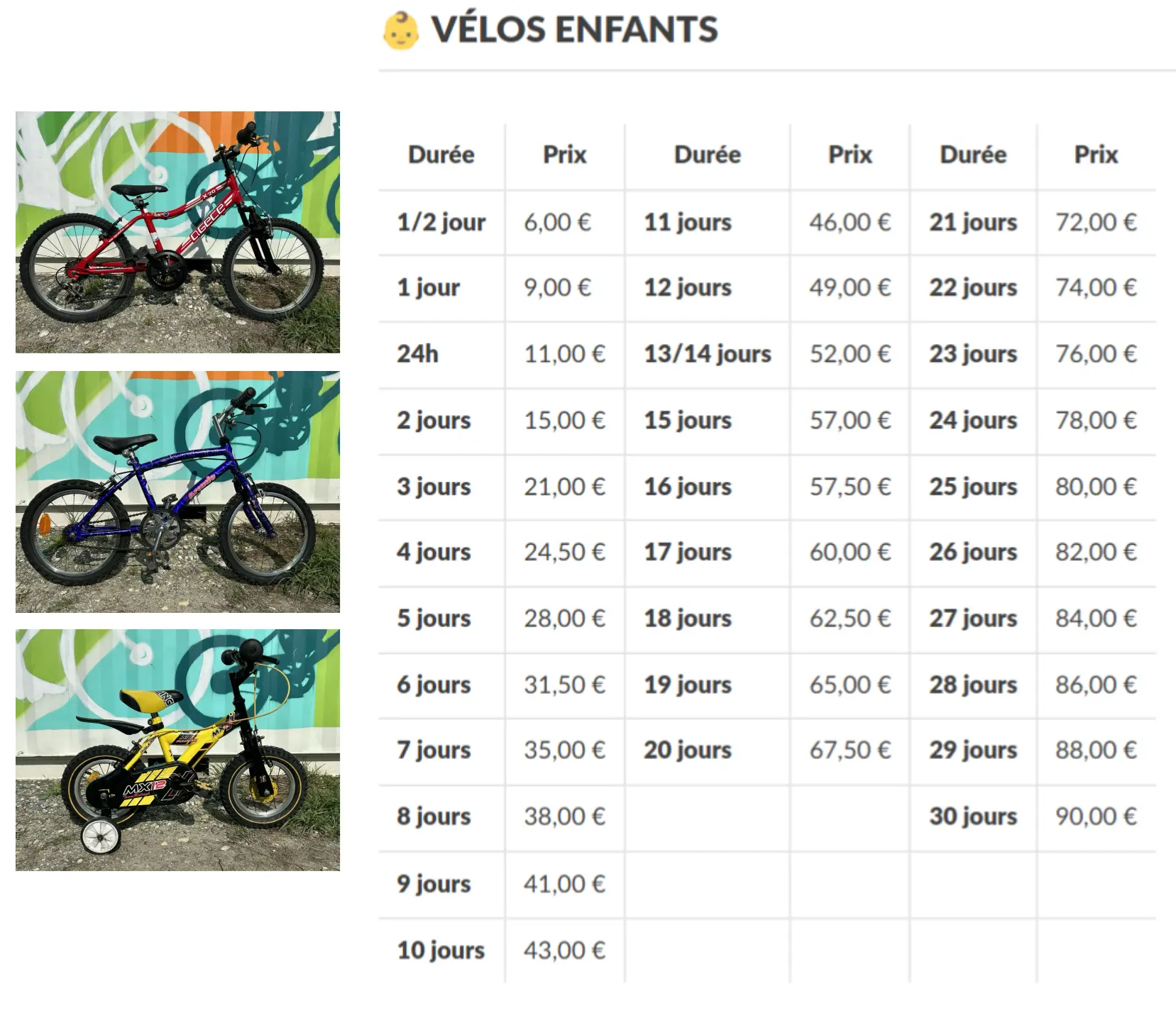
Task: Click the 46,00 € price cell
Action: click(850, 223)
